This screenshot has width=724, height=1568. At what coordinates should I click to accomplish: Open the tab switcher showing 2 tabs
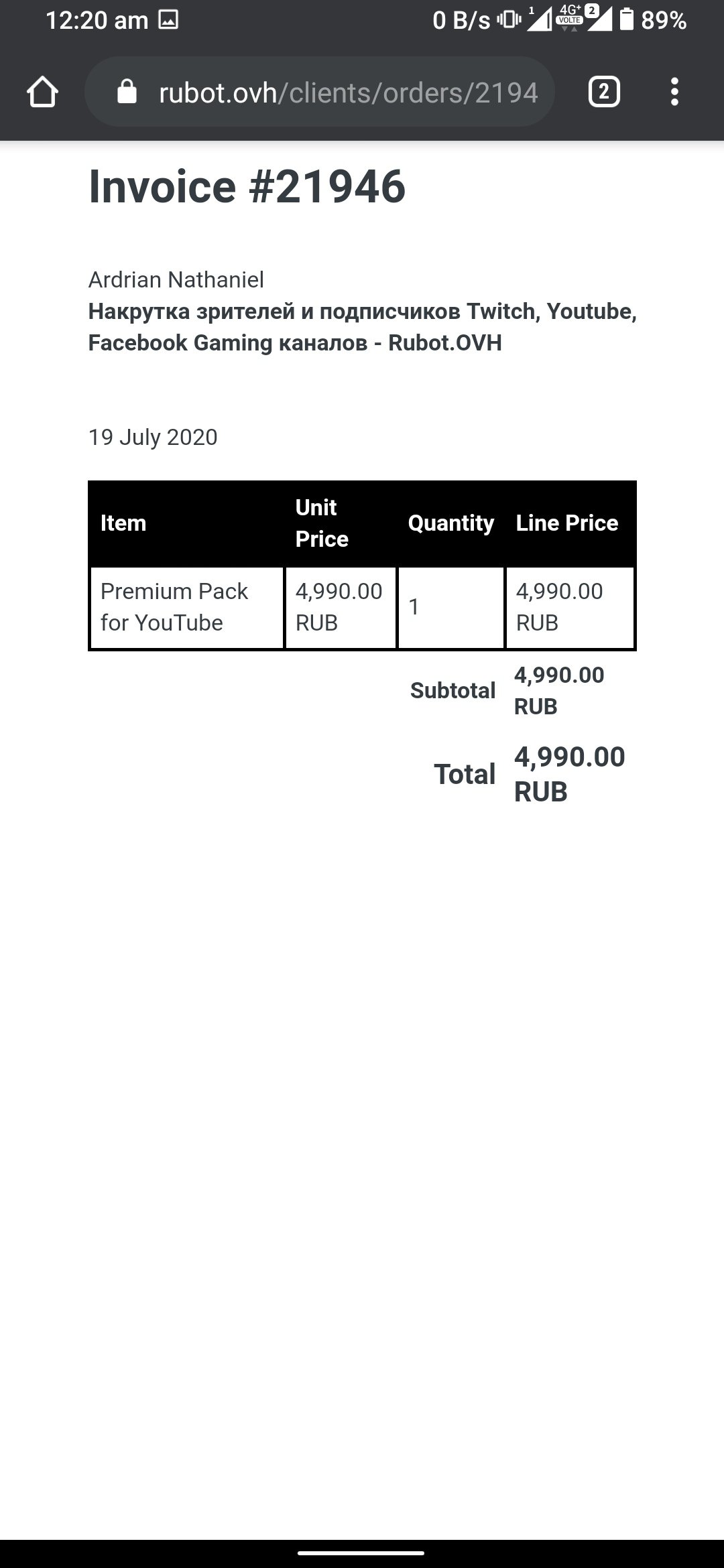click(x=603, y=92)
